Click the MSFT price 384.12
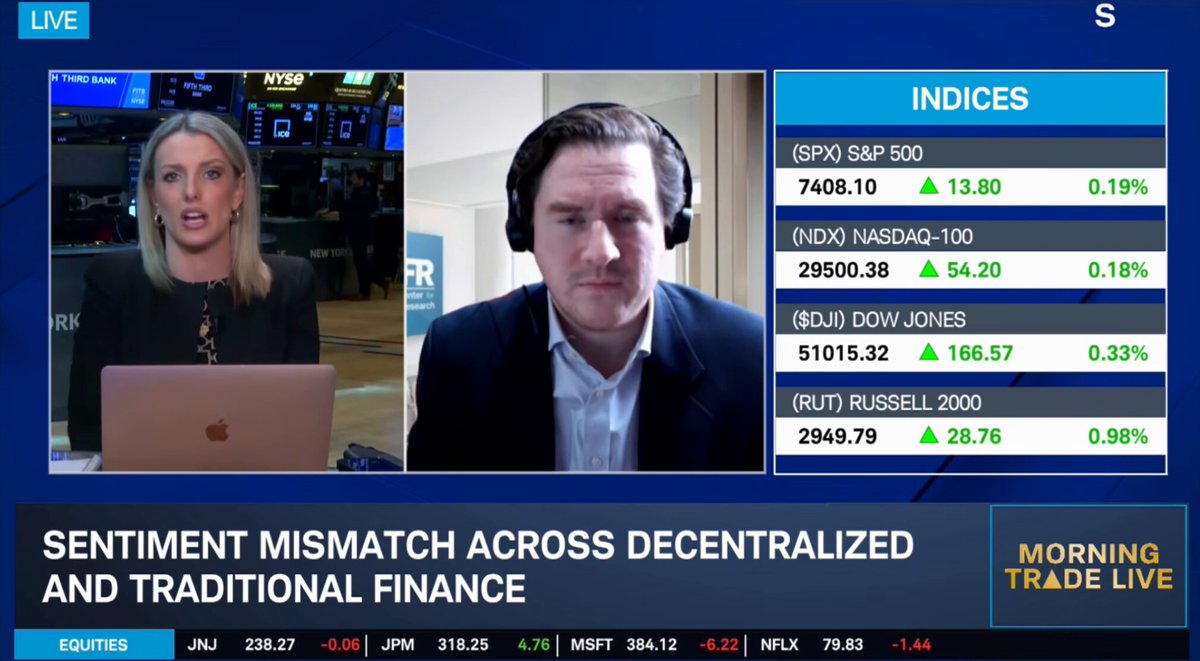1200x661 pixels. tap(651, 645)
